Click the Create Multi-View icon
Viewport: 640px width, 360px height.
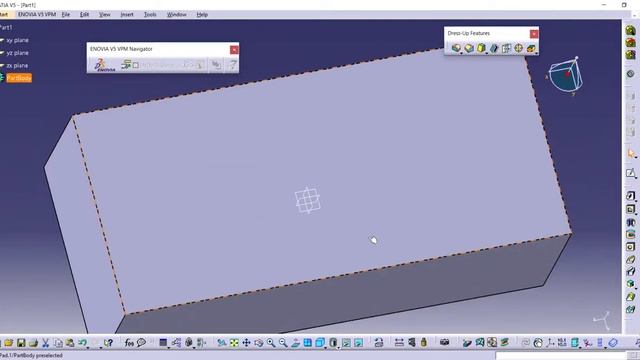(307, 343)
